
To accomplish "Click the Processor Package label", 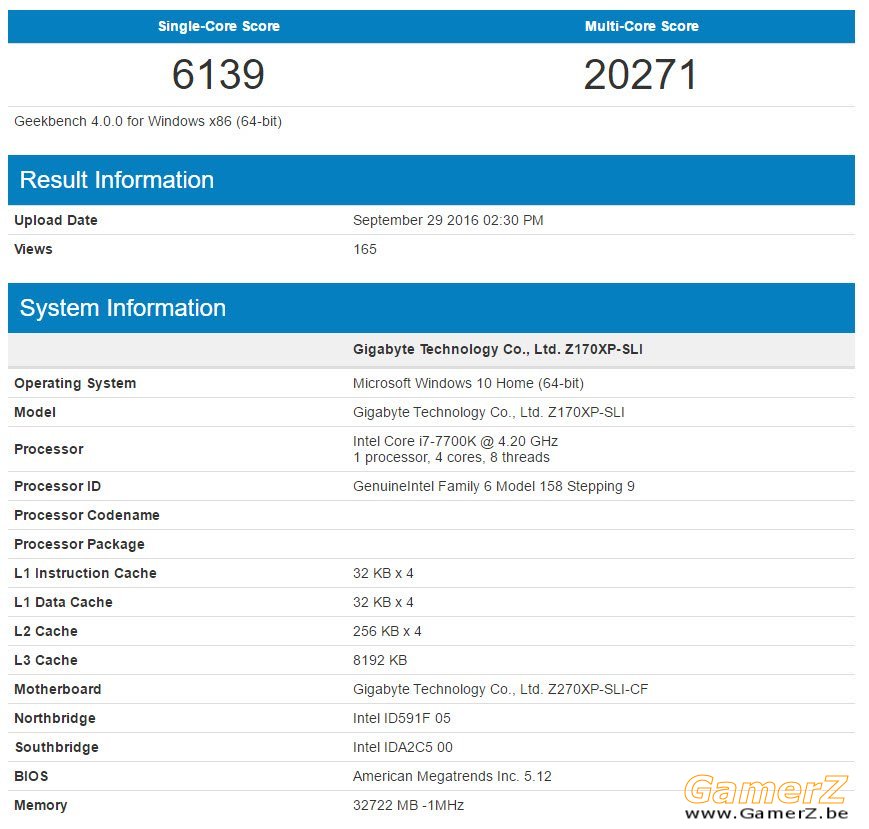I will pos(79,544).
